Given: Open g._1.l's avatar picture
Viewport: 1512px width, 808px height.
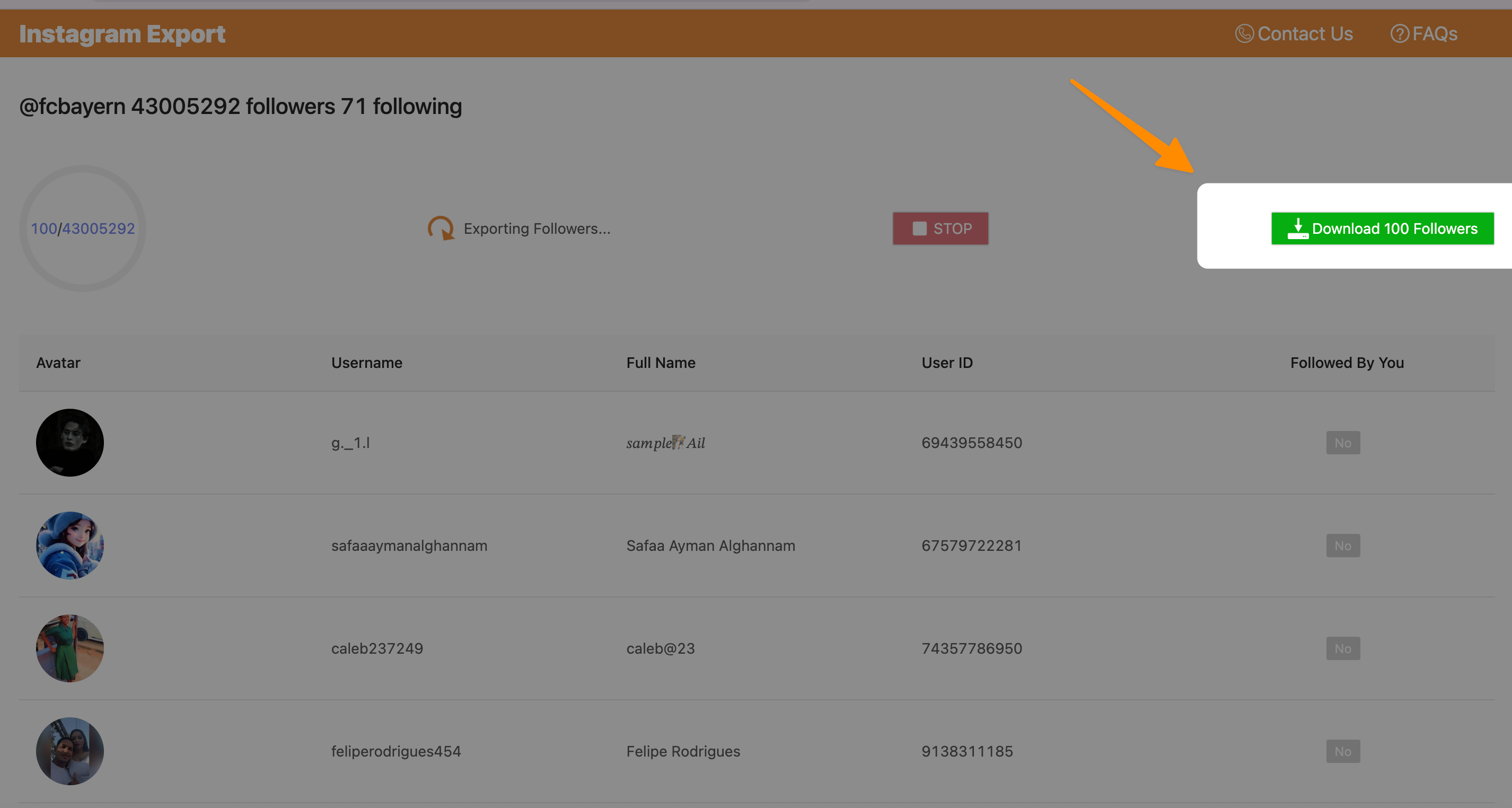Looking at the screenshot, I should tap(69, 442).
